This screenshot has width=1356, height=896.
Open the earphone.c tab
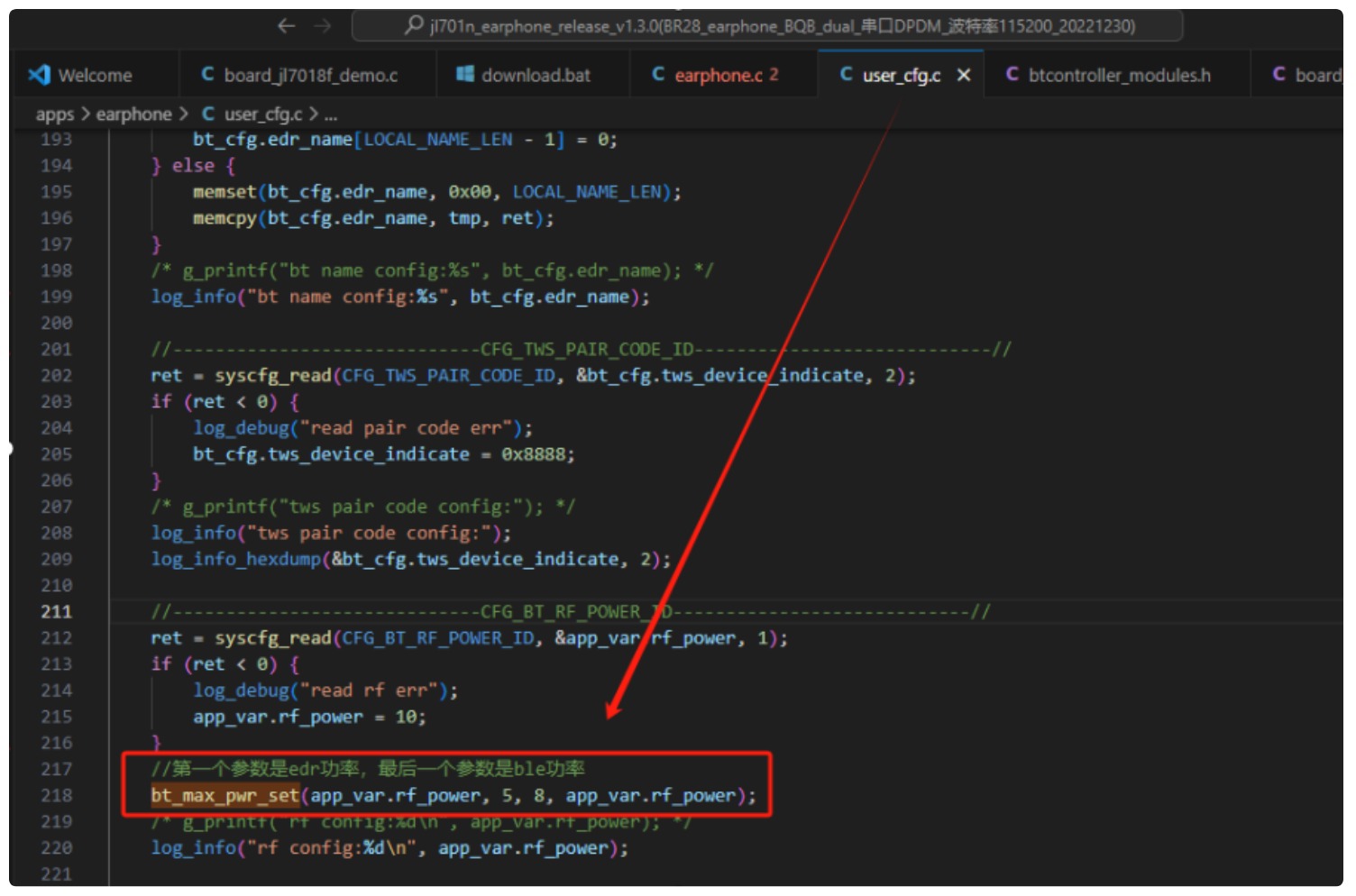pos(718,75)
